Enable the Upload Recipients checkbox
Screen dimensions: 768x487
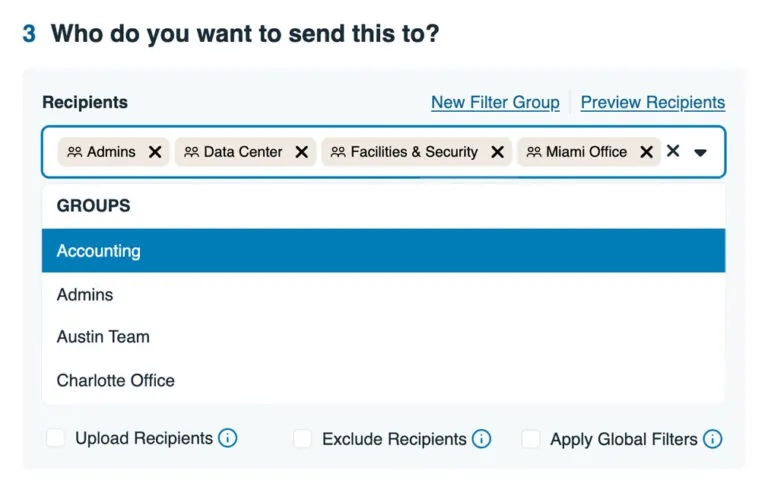[56, 438]
